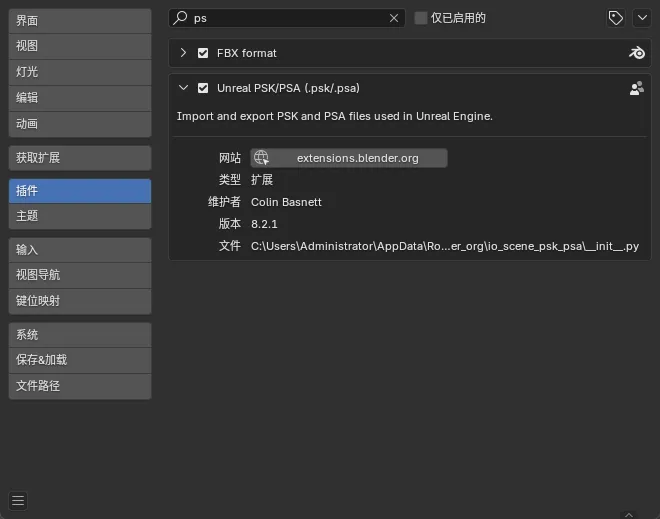Click inside the add-on search field

[290, 18]
